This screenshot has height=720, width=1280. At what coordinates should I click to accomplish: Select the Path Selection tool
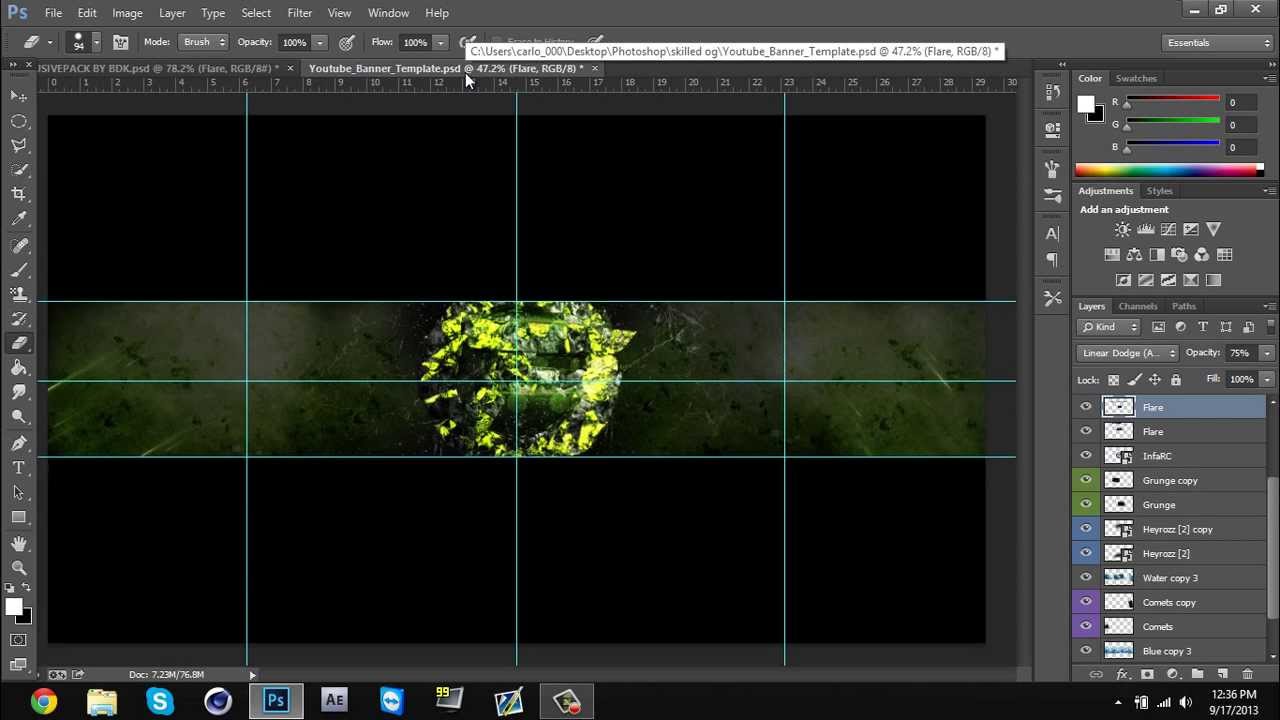[19, 492]
